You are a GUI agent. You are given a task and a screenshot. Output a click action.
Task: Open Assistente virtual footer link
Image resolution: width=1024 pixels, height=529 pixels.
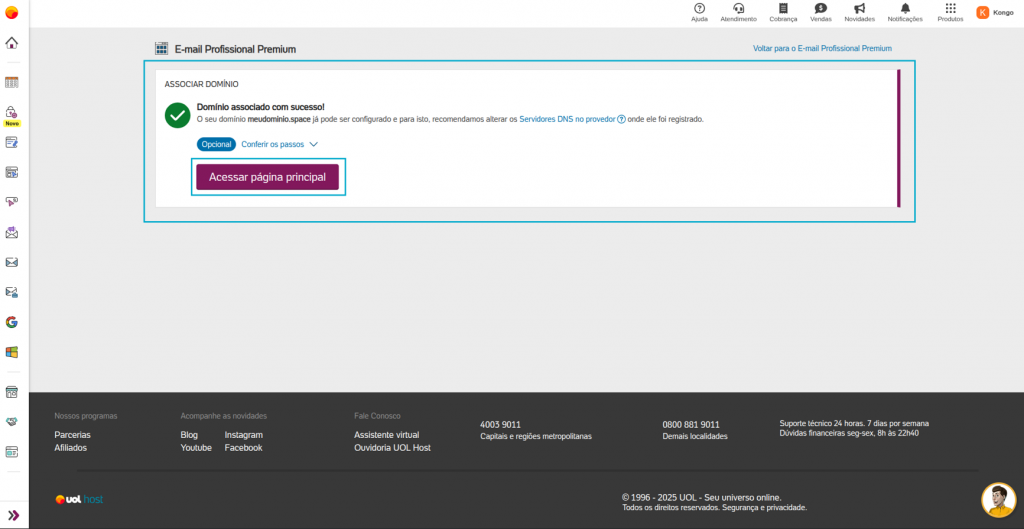point(387,435)
